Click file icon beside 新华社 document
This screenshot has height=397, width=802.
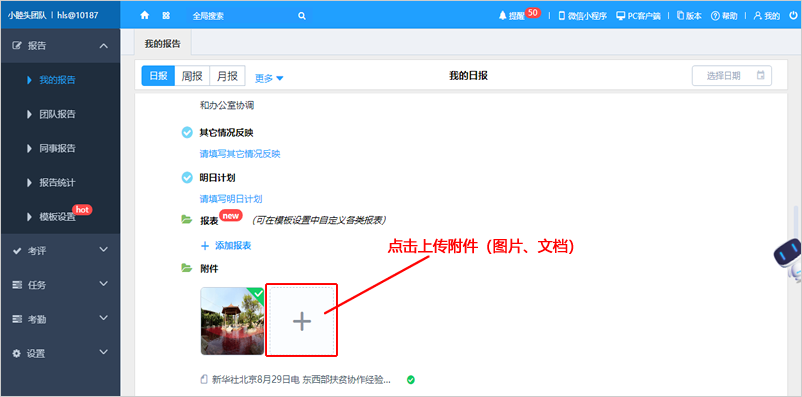coord(204,380)
